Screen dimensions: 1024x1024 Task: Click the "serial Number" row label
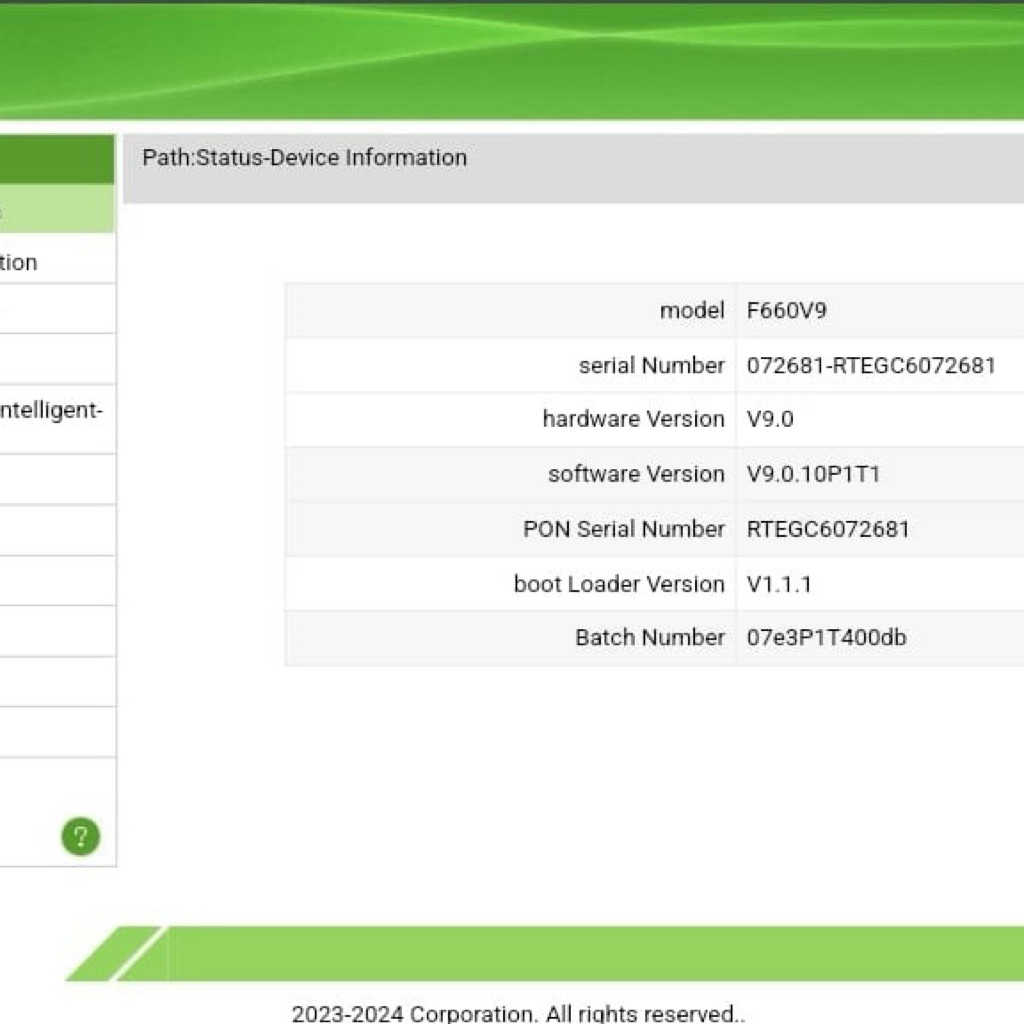[651, 365]
